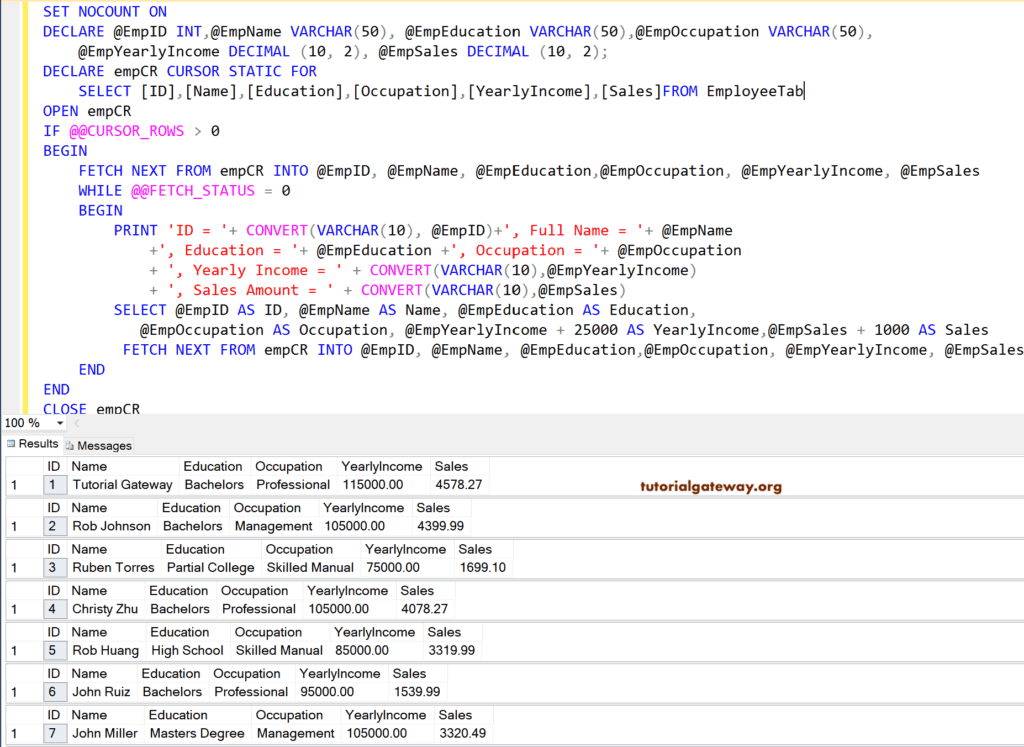Click the Messages tab icon
1024x747 pixels.
69,445
